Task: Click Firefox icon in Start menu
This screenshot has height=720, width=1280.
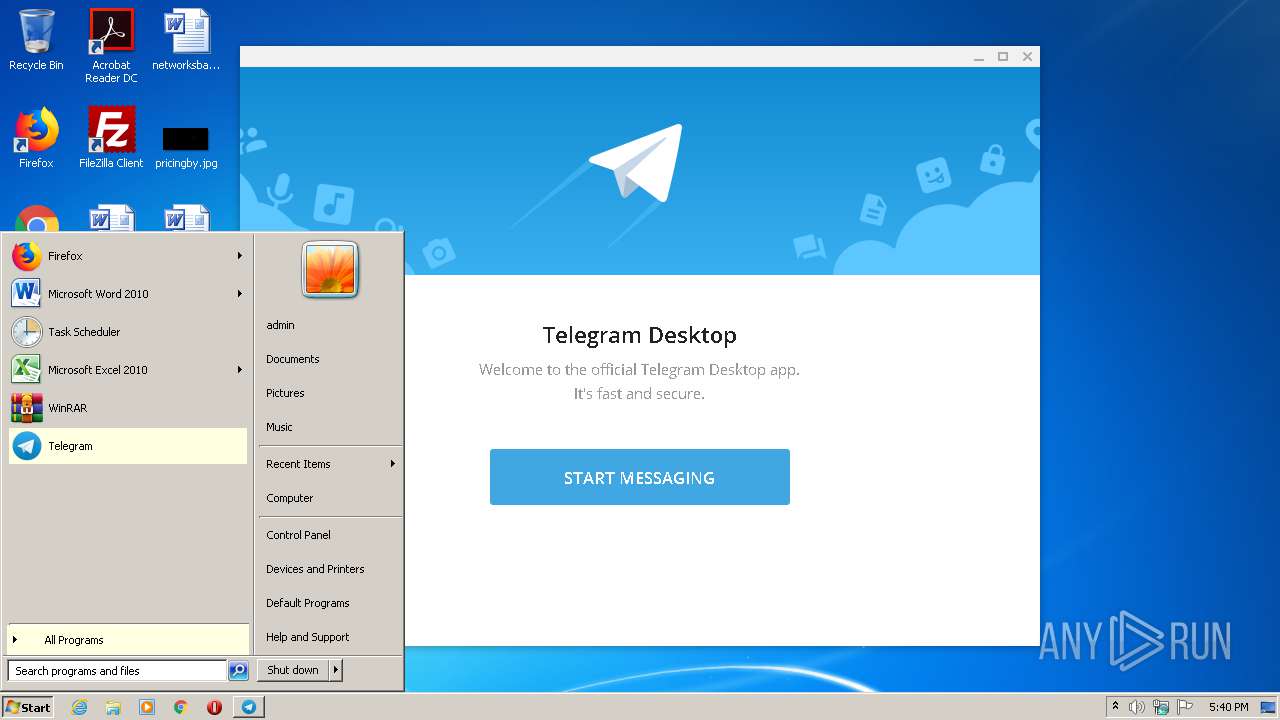Action: (27, 256)
